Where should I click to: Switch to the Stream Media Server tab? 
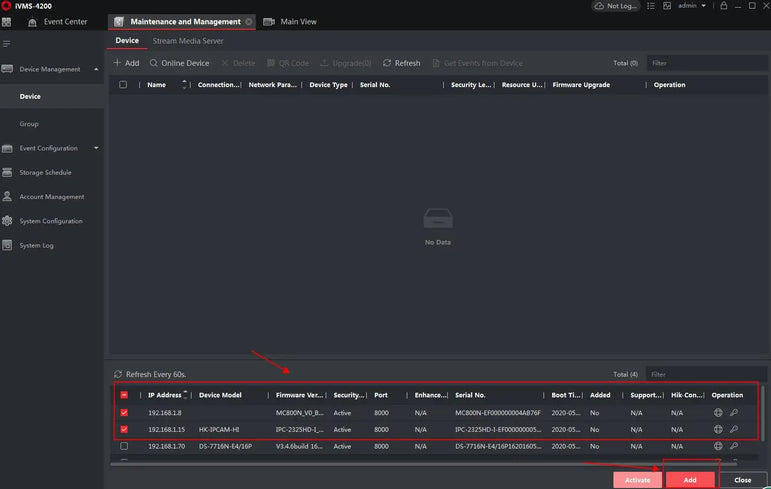pyautogui.click(x=187, y=41)
